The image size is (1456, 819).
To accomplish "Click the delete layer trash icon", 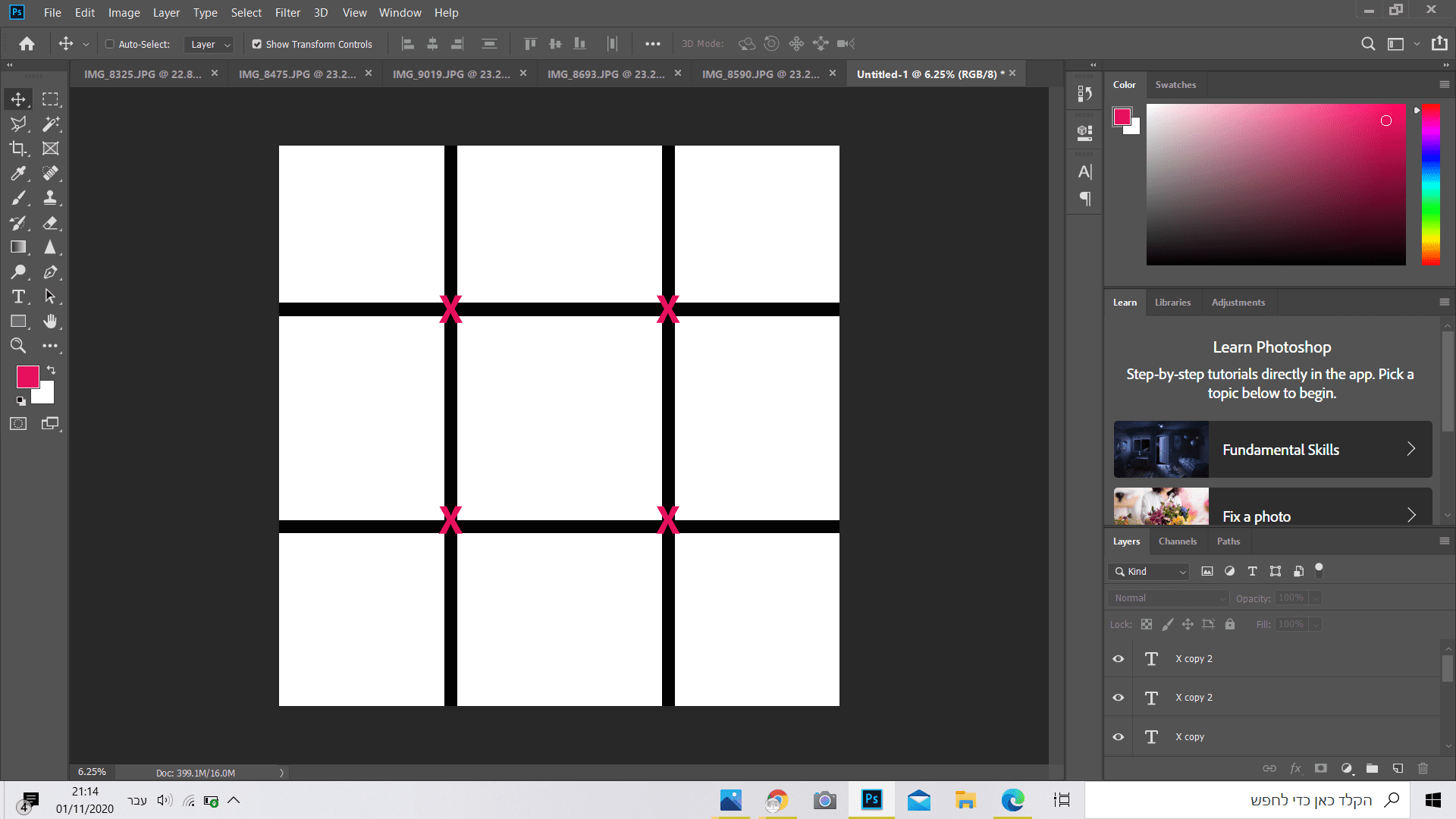I will pyautogui.click(x=1423, y=768).
